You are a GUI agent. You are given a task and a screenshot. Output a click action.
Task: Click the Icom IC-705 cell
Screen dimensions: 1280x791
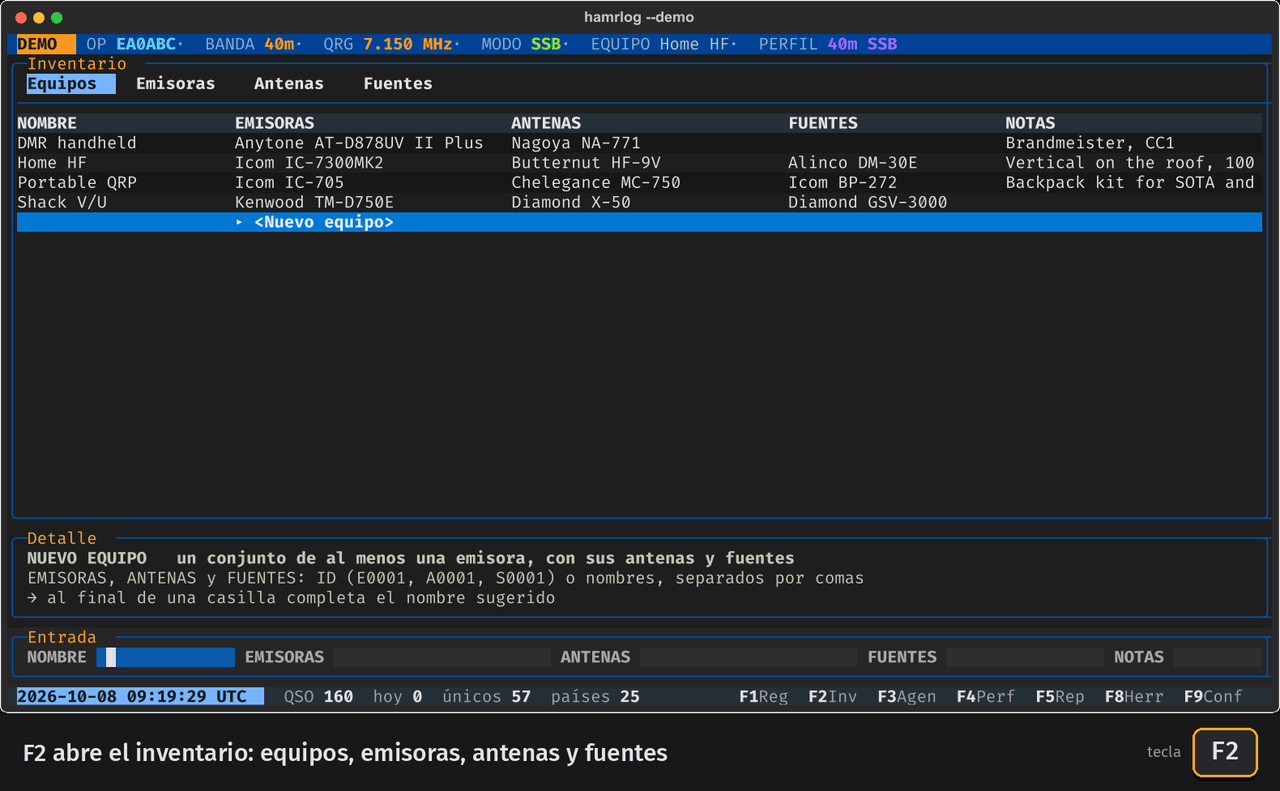[289, 183]
